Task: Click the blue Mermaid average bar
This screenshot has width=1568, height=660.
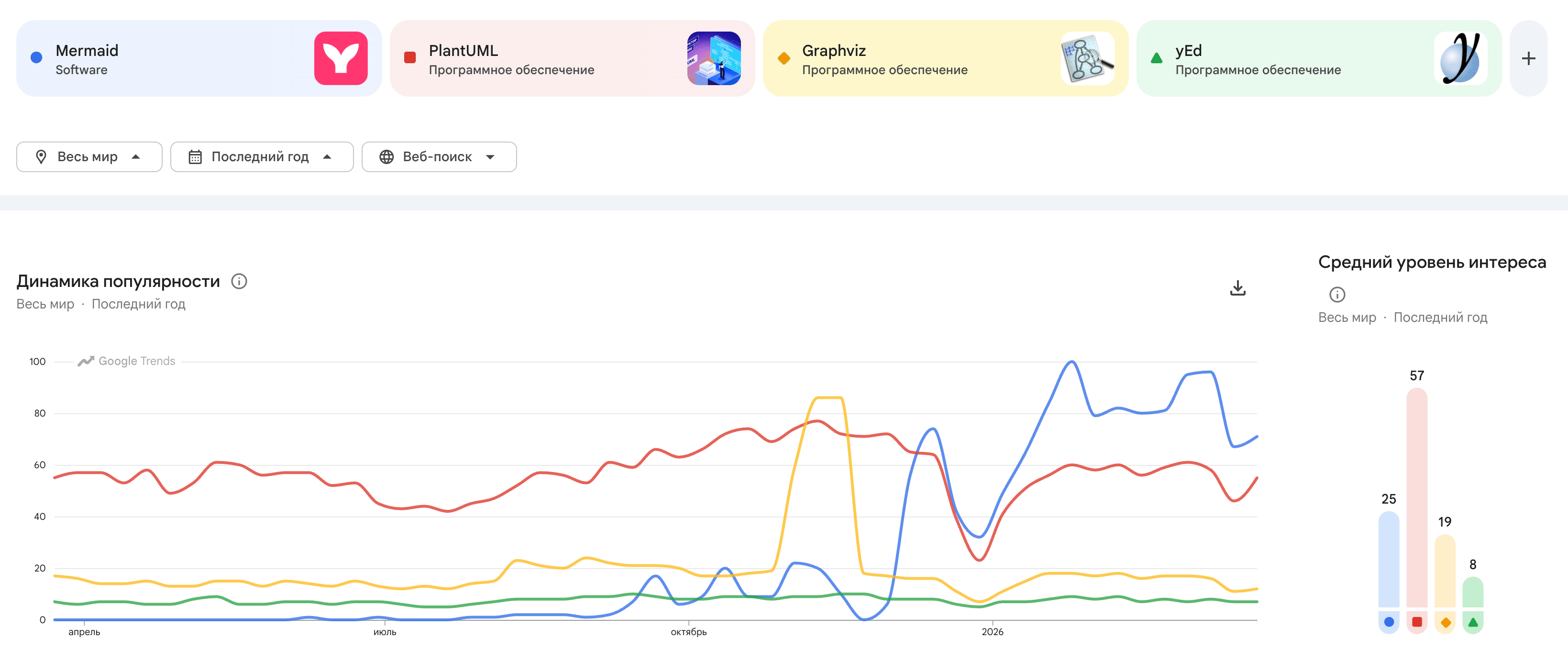Action: (1389, 560)
